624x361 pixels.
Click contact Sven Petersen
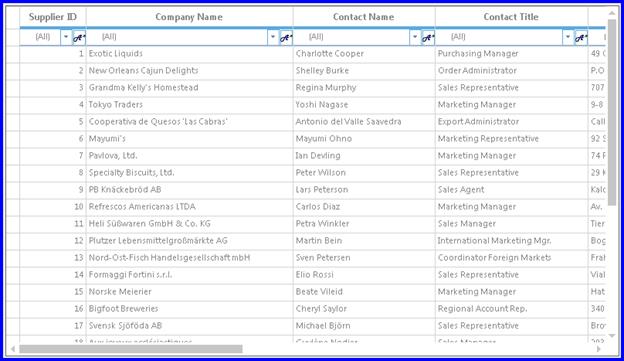364,258
